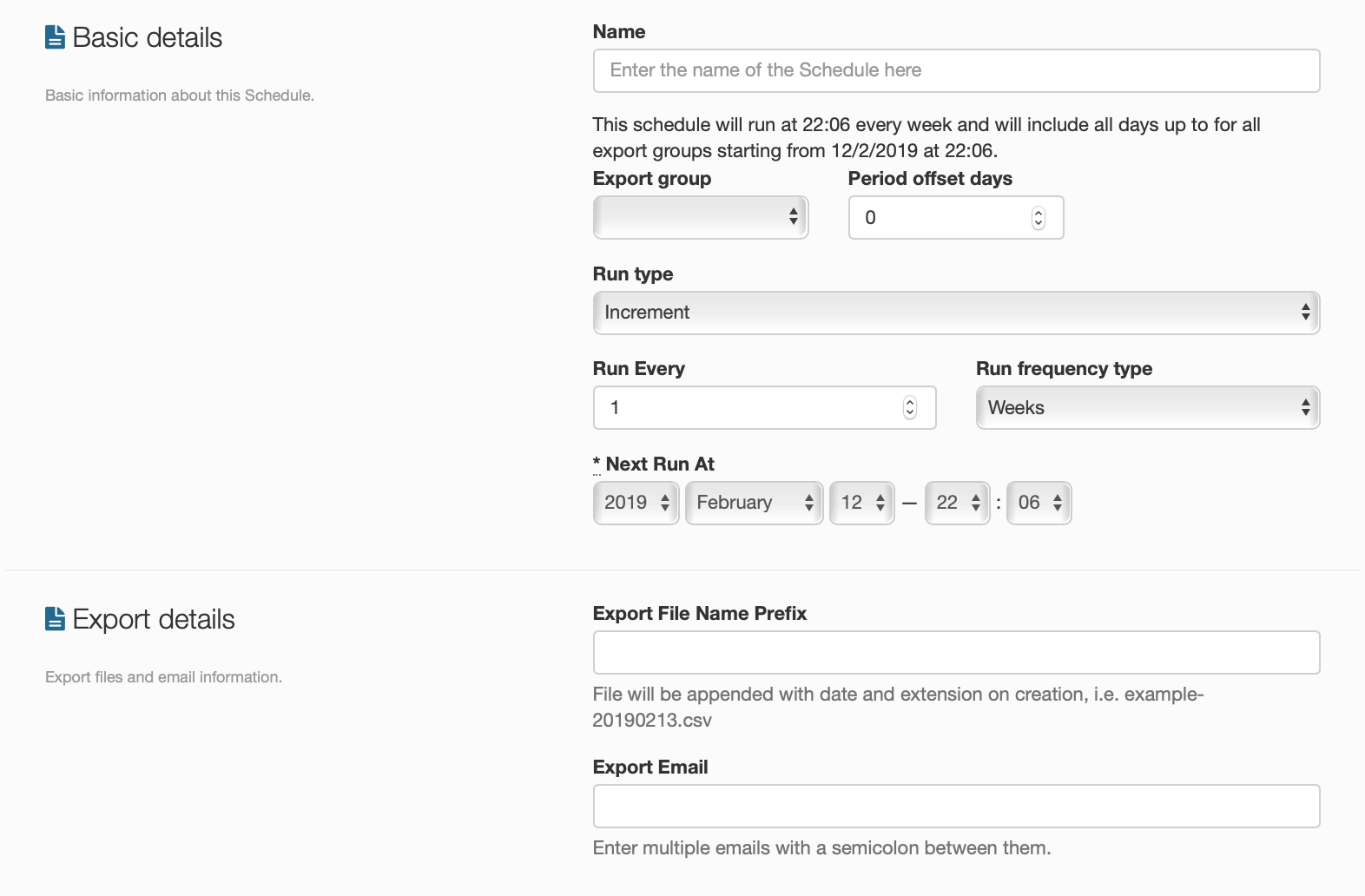Click the Run Every stepper arrows
Viewport: 1365px width, 896px height.
(909, 408)
